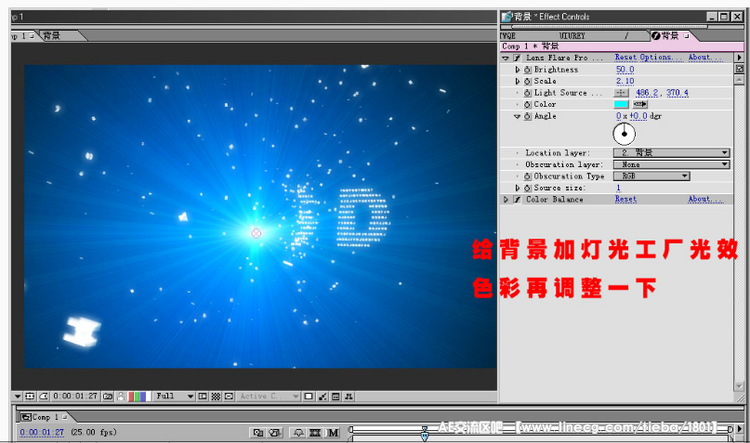Toggle Light Source stopwatch keyframing
This screenshot has width=750, height=443.
[x=528, y=93]
